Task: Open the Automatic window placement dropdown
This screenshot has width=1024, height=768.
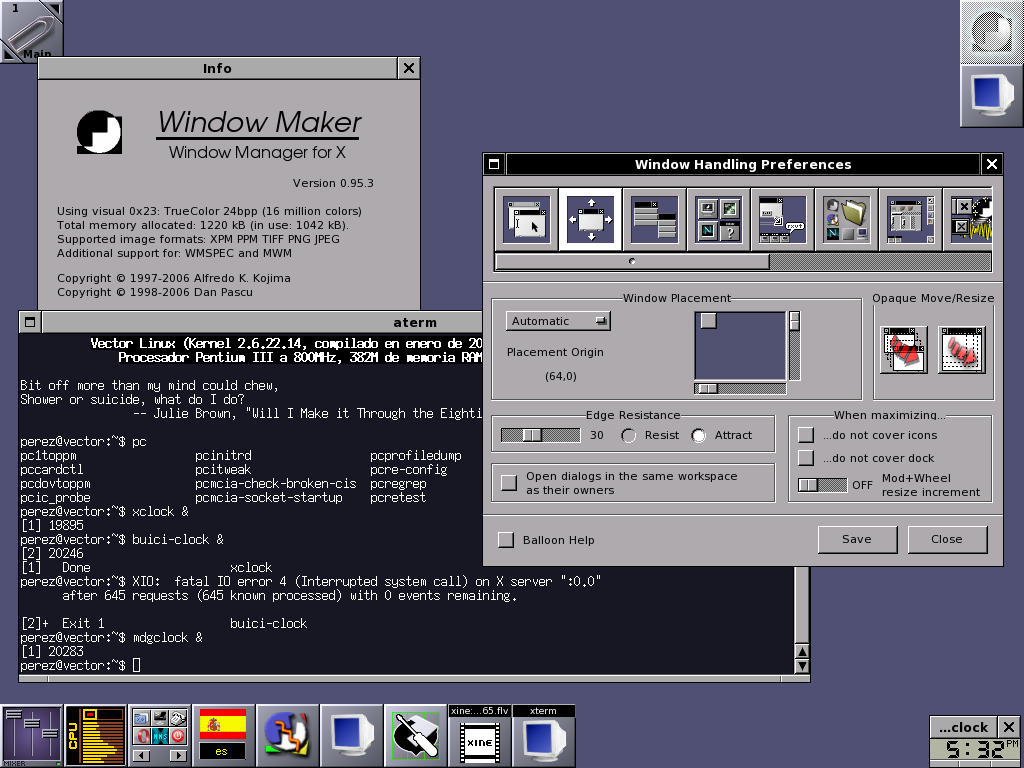Action: point(558,321)
